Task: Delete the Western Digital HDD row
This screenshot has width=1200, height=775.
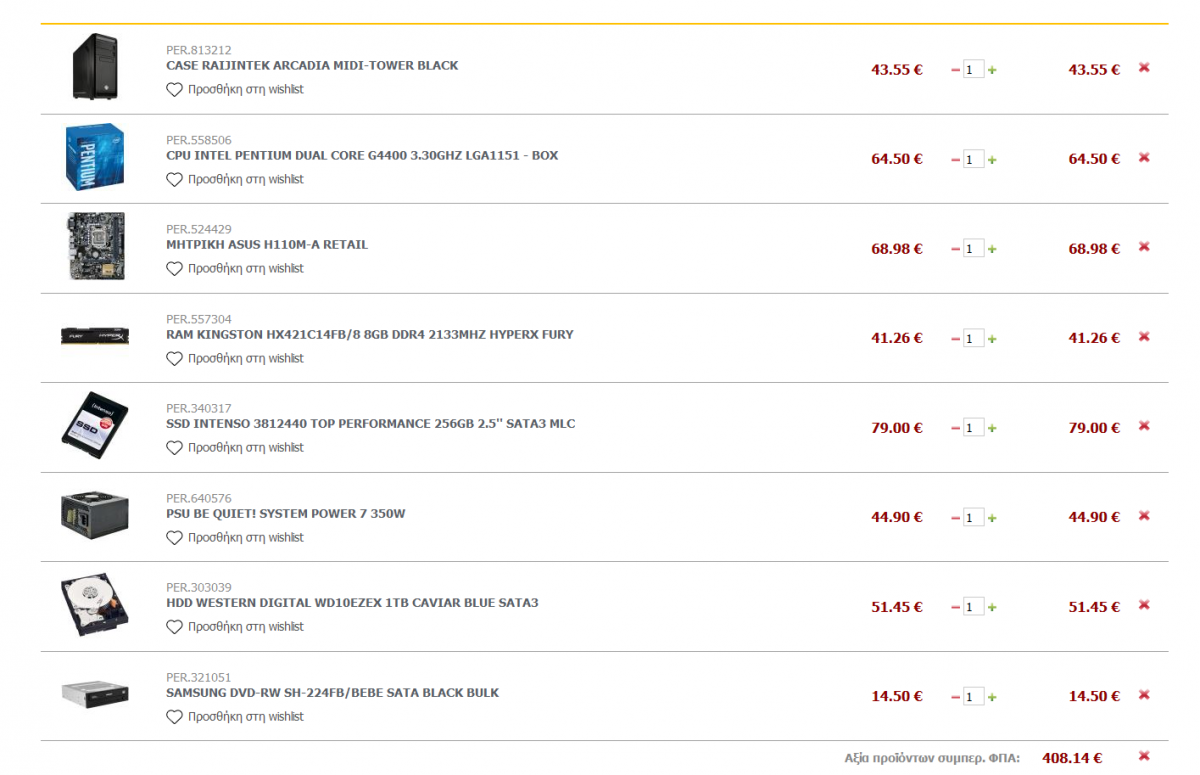Action: [1144, 605]
